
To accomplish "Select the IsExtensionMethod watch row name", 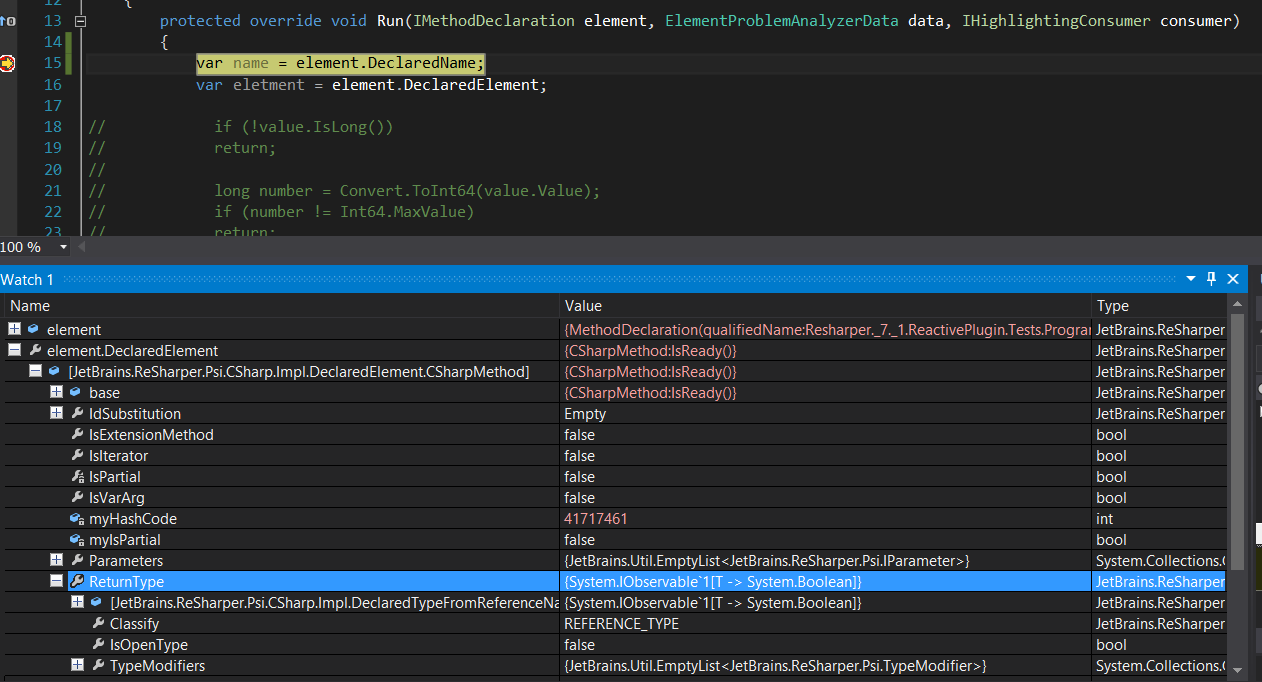I will [151, 434].
